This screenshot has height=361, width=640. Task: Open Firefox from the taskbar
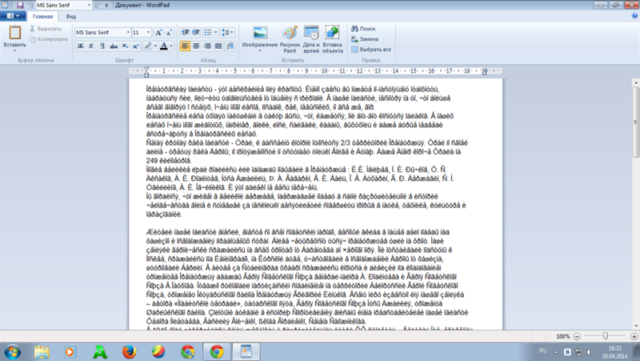point(129,352)
